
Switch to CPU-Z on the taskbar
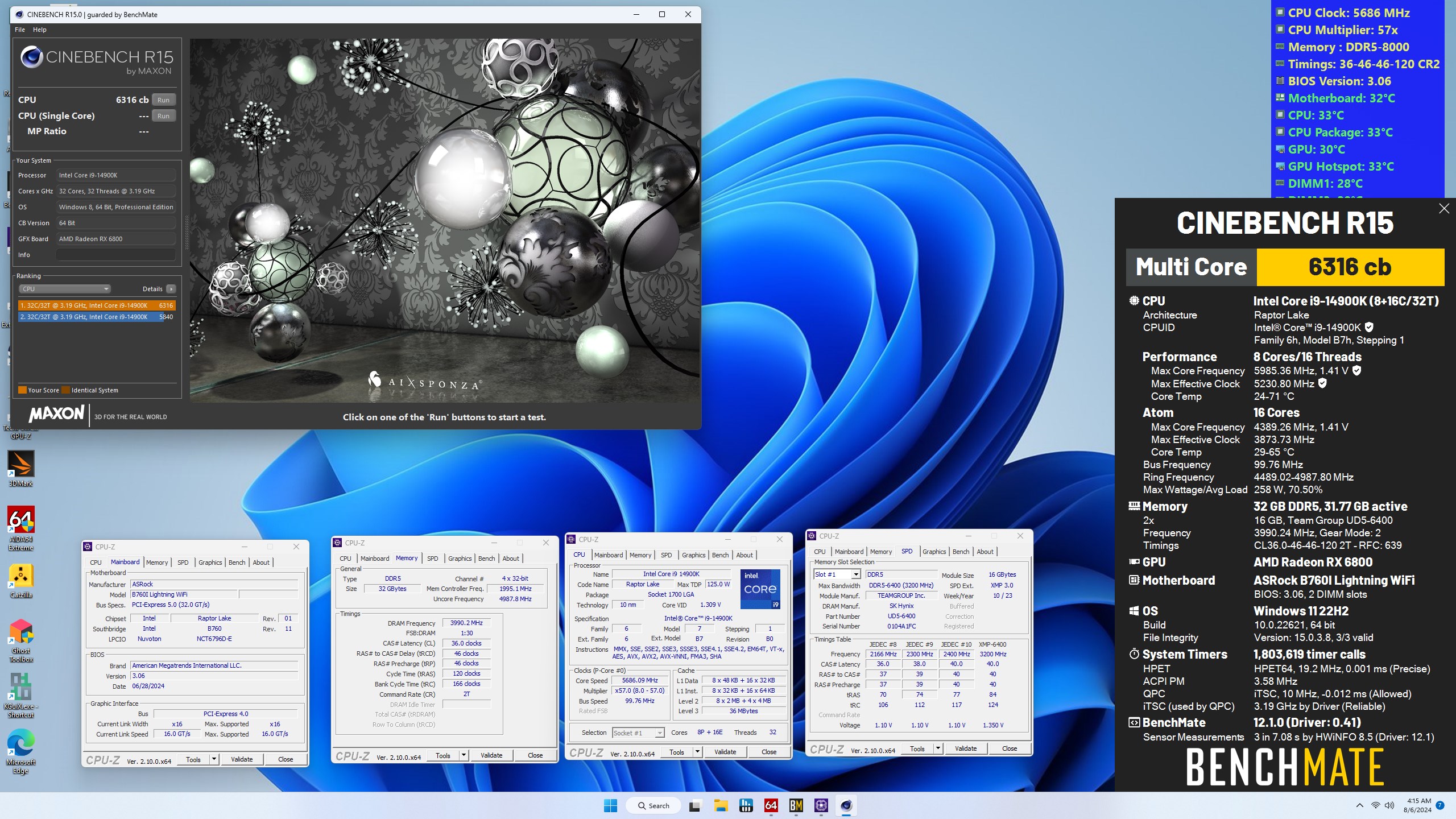821,805
